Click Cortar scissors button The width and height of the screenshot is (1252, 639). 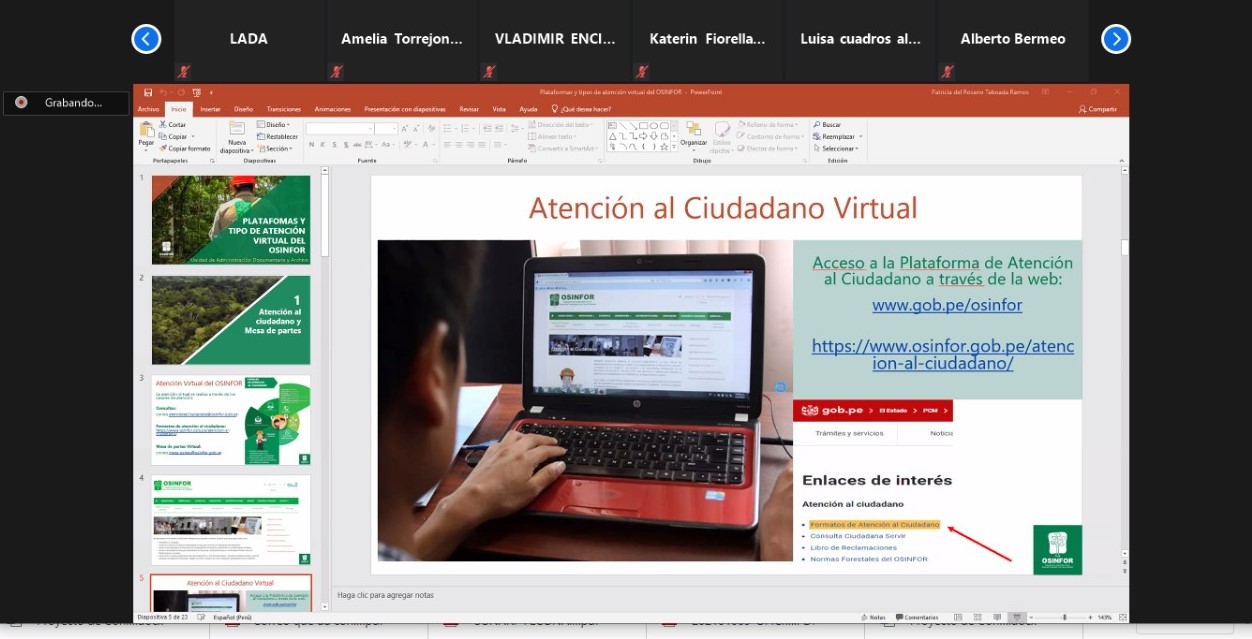click(172, 125)
